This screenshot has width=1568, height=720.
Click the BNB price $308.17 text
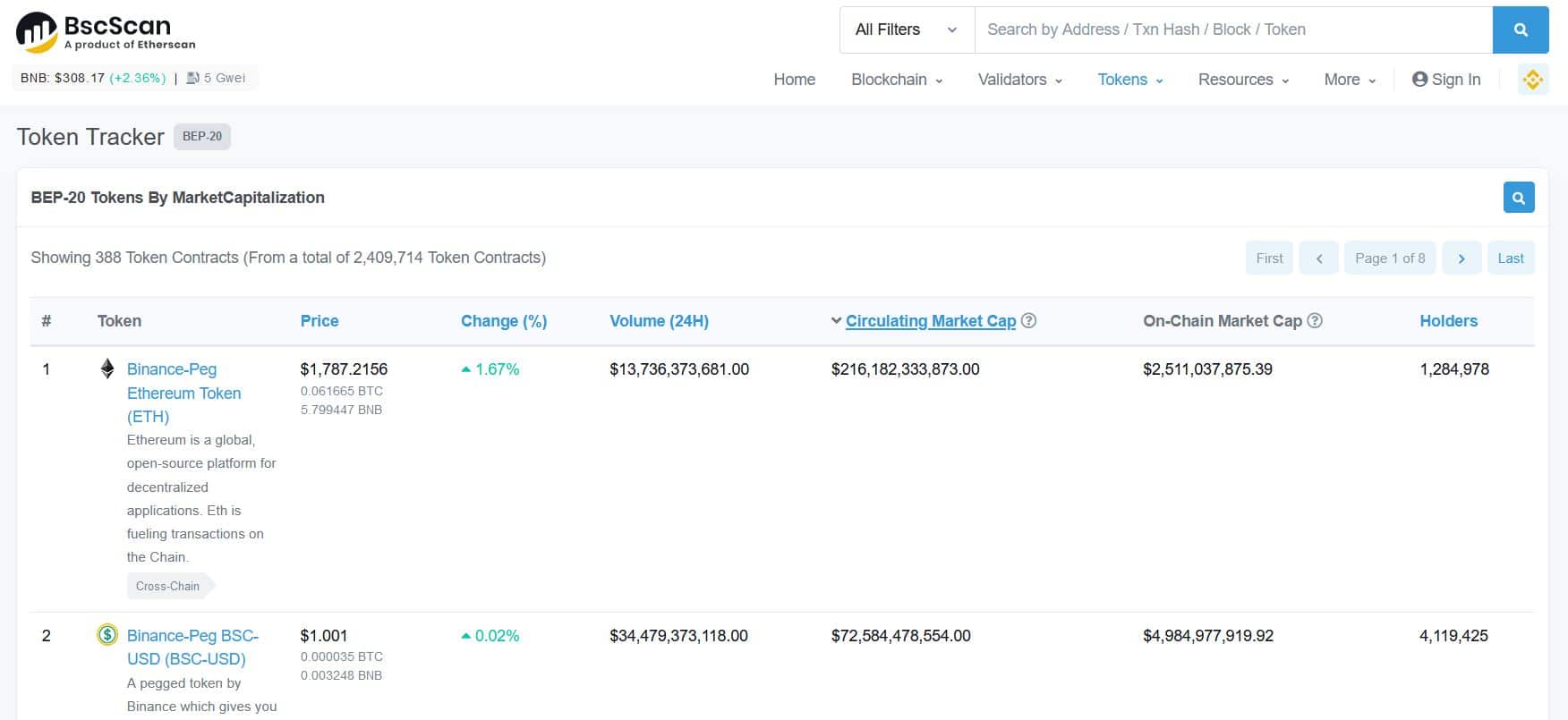(63, 78)
